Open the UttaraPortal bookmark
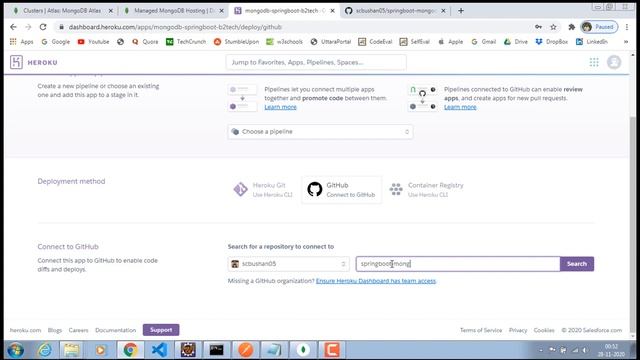 (331, 42)
